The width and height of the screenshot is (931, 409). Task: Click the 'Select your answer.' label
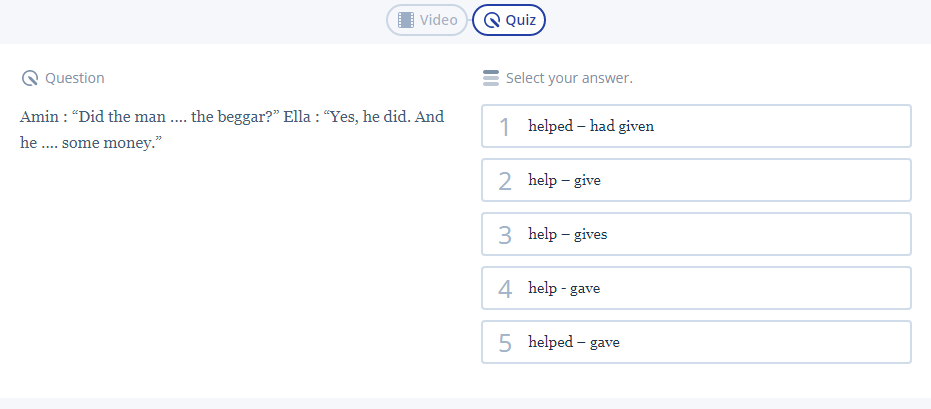569,78
